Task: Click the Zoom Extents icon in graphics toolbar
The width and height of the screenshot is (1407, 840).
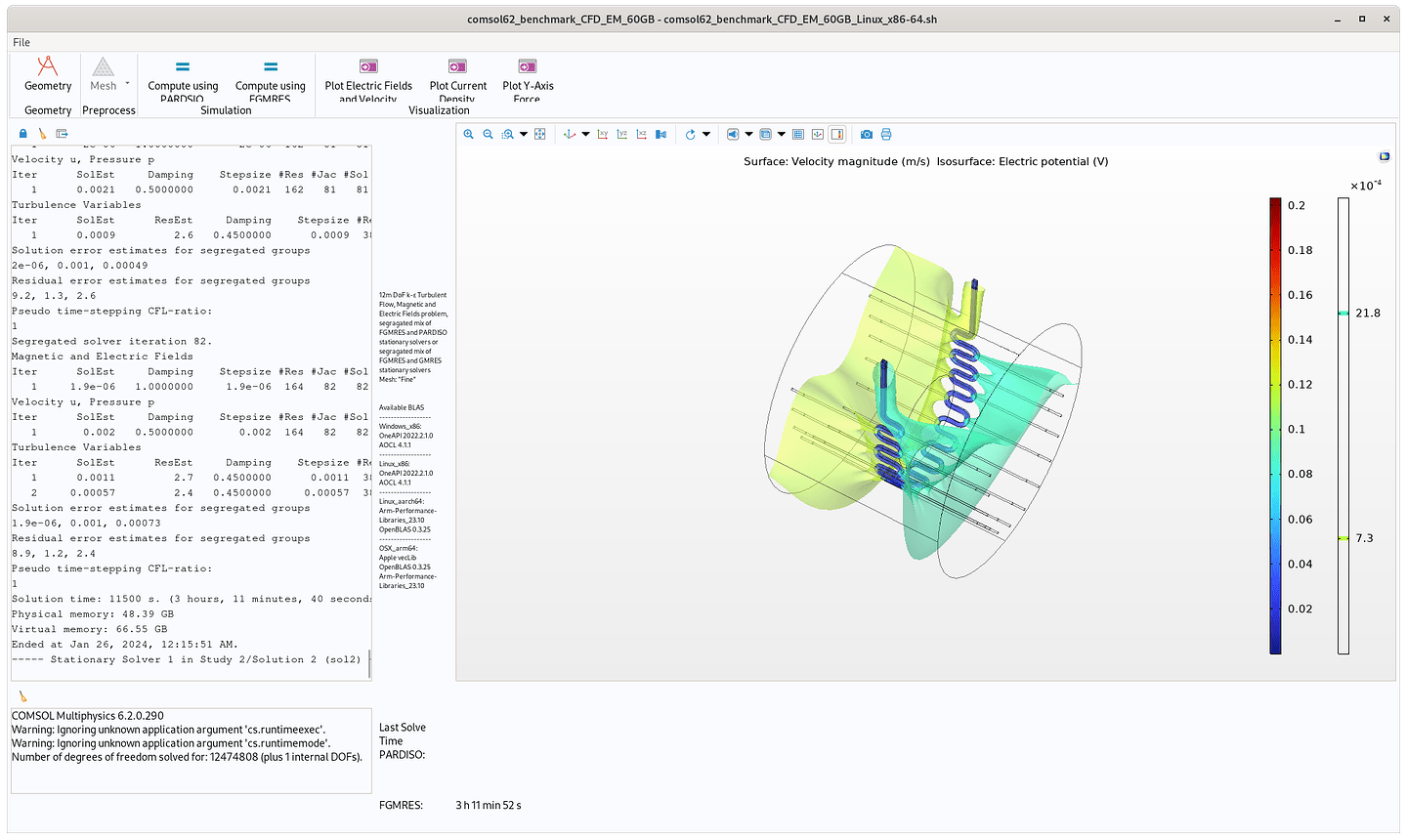Action: click(x=540, y=134)
